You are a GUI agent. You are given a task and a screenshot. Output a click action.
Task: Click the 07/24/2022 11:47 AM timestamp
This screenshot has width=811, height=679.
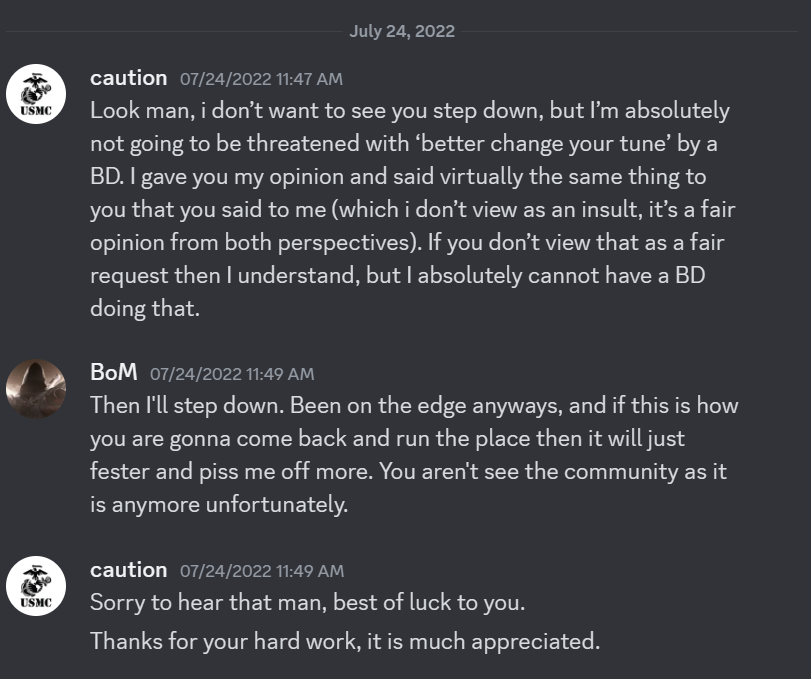pos(261,79)
